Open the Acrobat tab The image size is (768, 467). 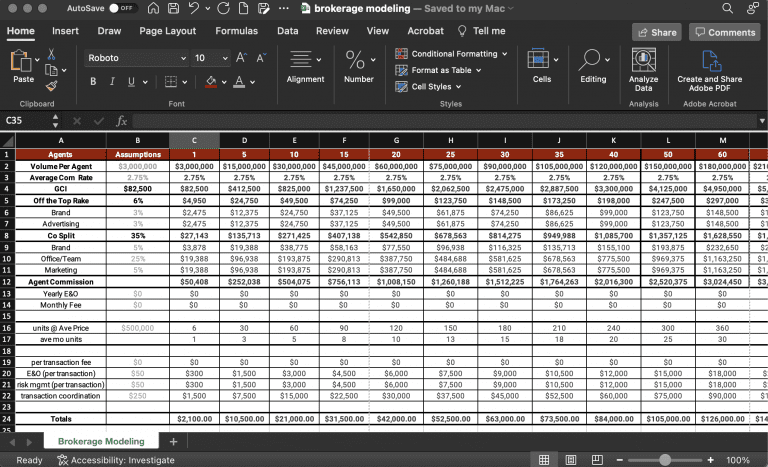pos(425,31)
